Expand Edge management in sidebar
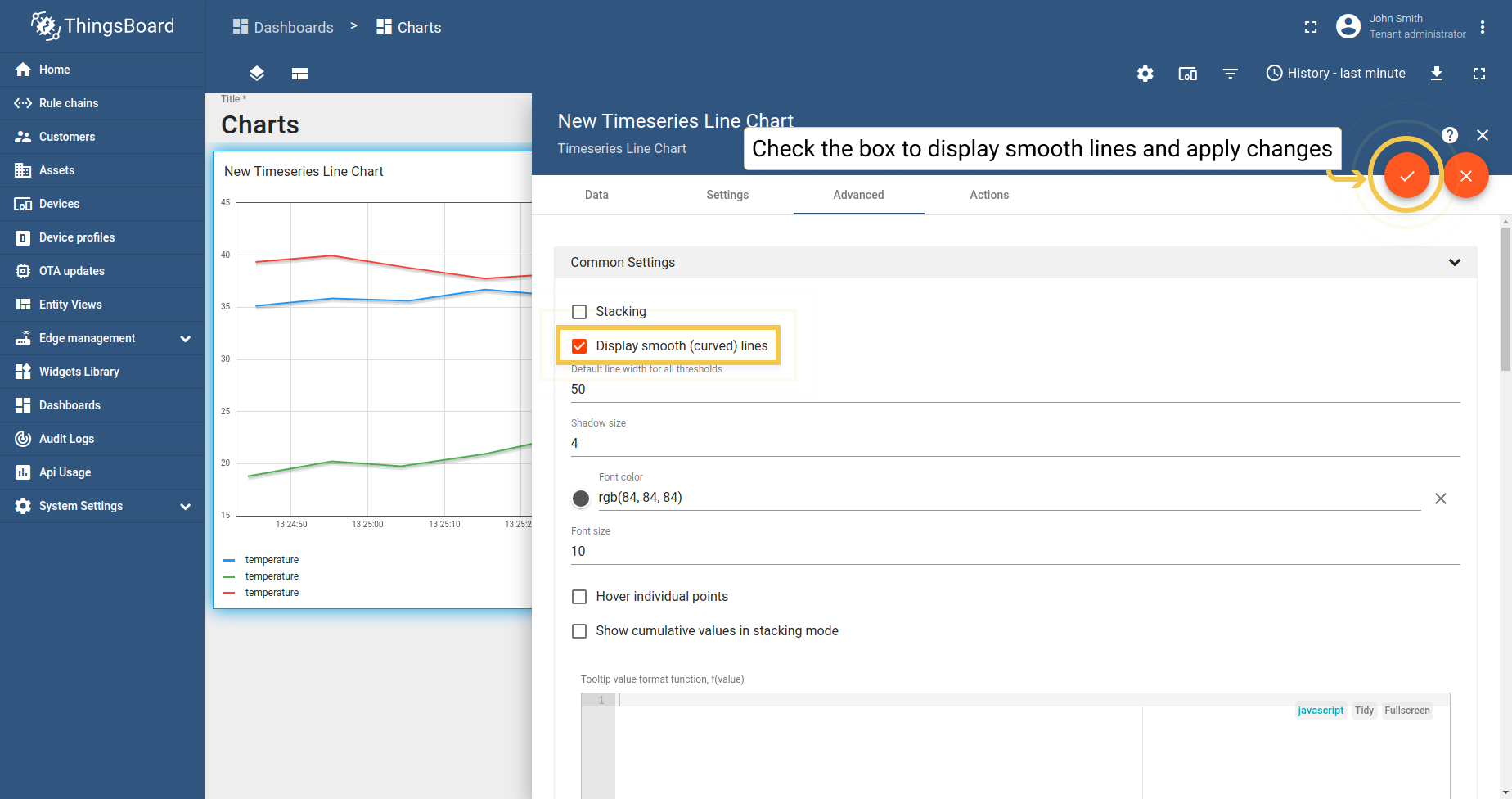 coord(186,338)
